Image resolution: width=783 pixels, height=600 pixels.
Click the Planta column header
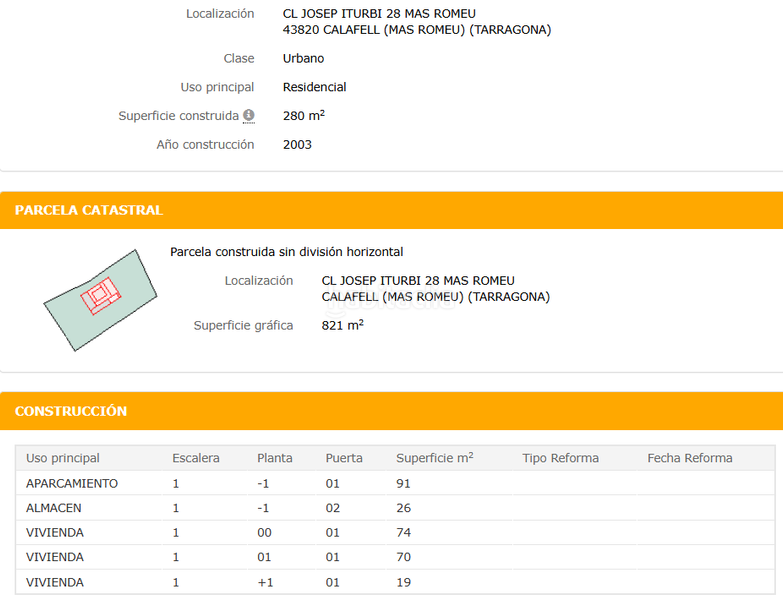[x=275, y=458]
